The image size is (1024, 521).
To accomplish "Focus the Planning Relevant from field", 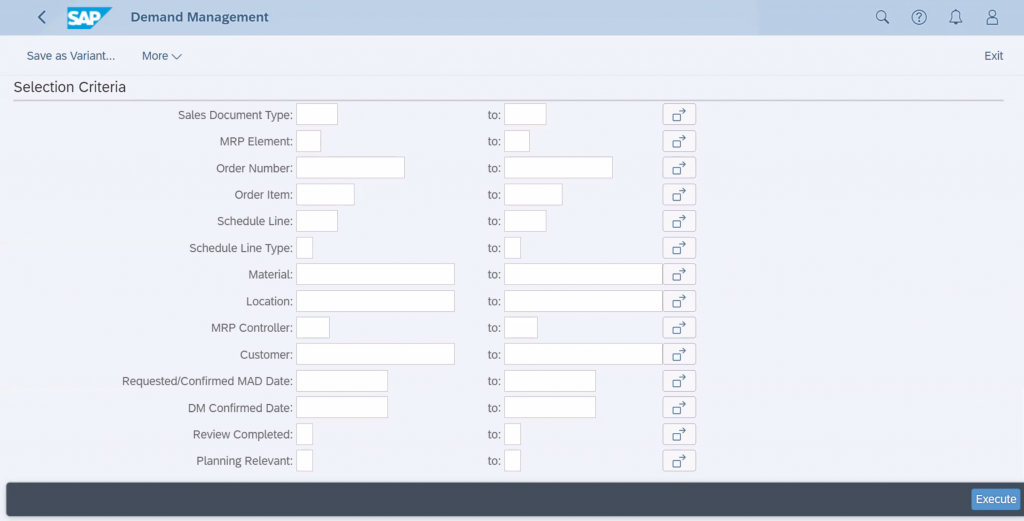I will pyautogui.click(x=304, y=461).
